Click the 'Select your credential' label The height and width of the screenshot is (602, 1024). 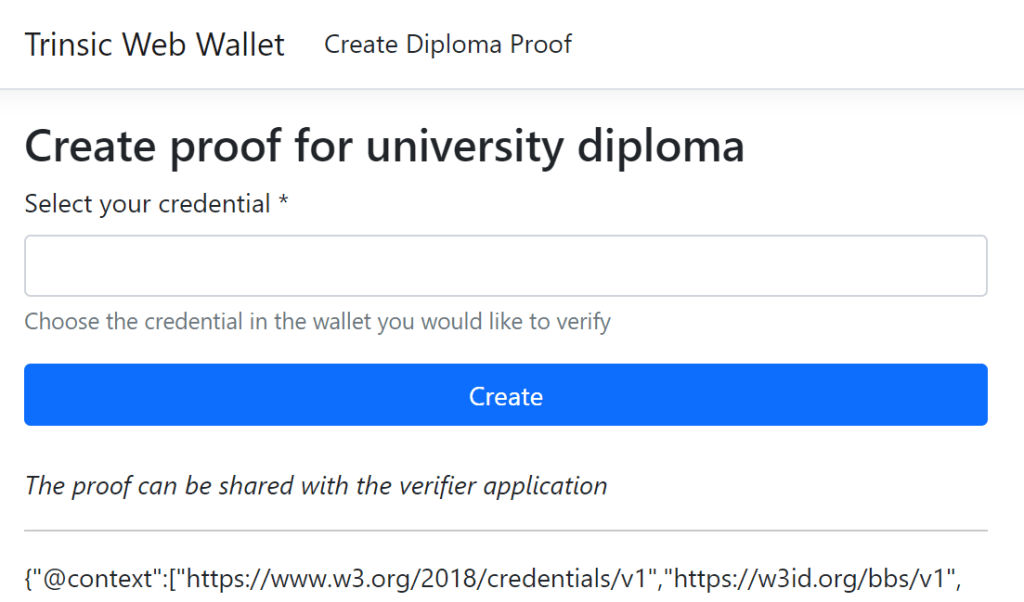[147, 204]
